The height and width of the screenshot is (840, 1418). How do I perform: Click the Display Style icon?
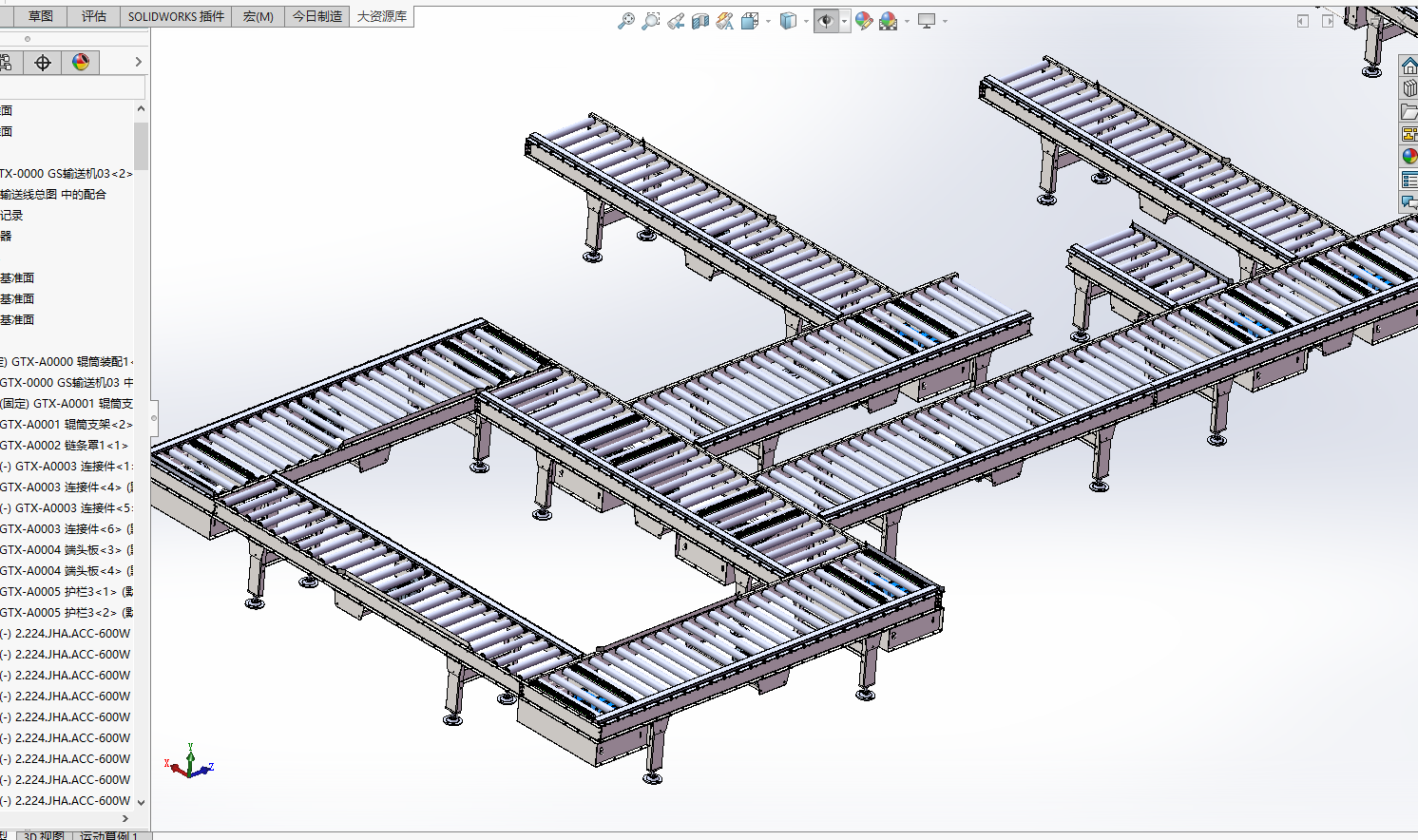788,21
